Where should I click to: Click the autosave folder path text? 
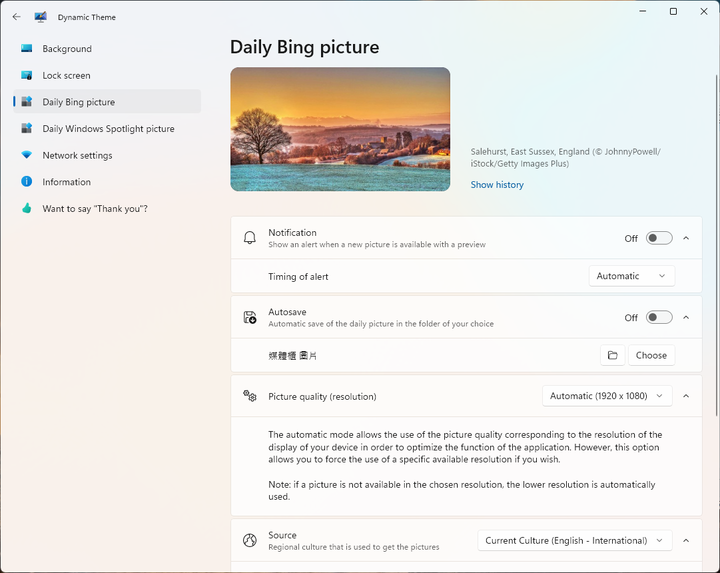tap(292, 355)
